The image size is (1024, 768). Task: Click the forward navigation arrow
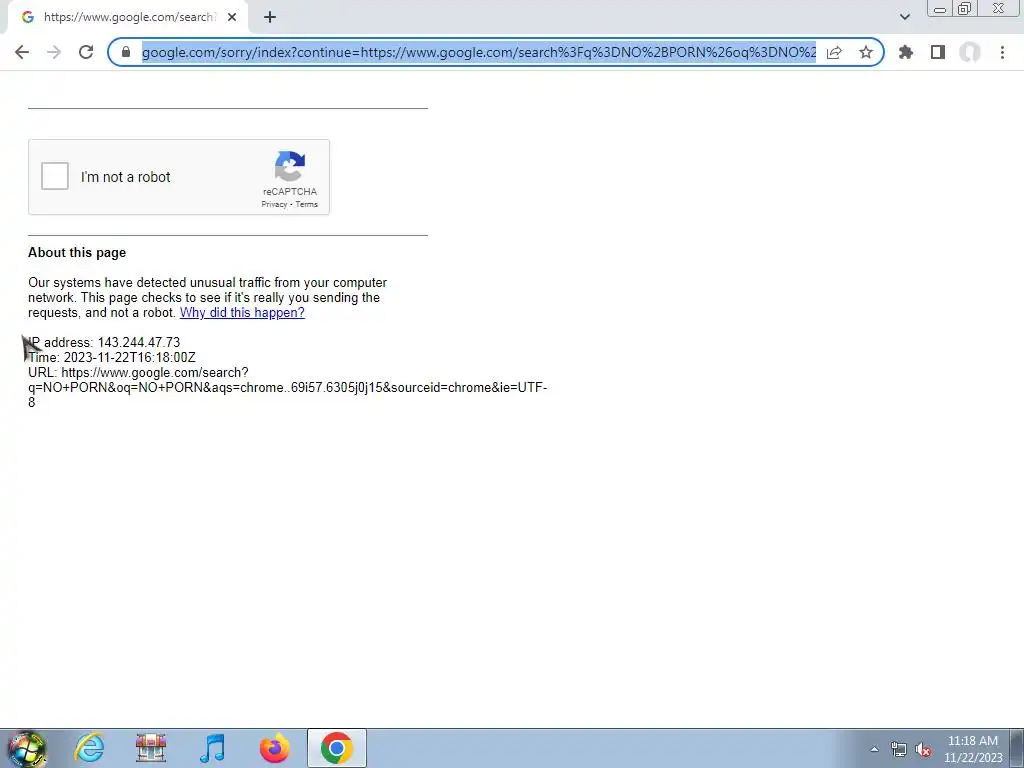(54, 52)
